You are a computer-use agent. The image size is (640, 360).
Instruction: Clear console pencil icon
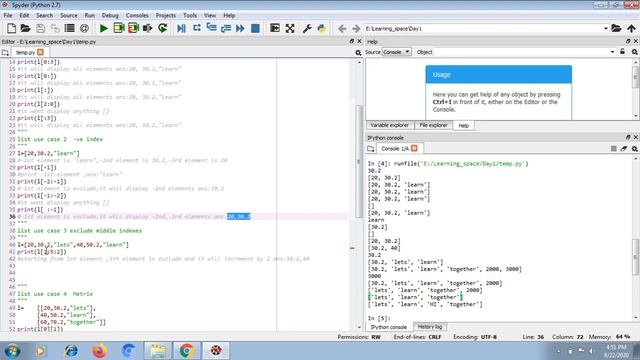click(624, 149)
